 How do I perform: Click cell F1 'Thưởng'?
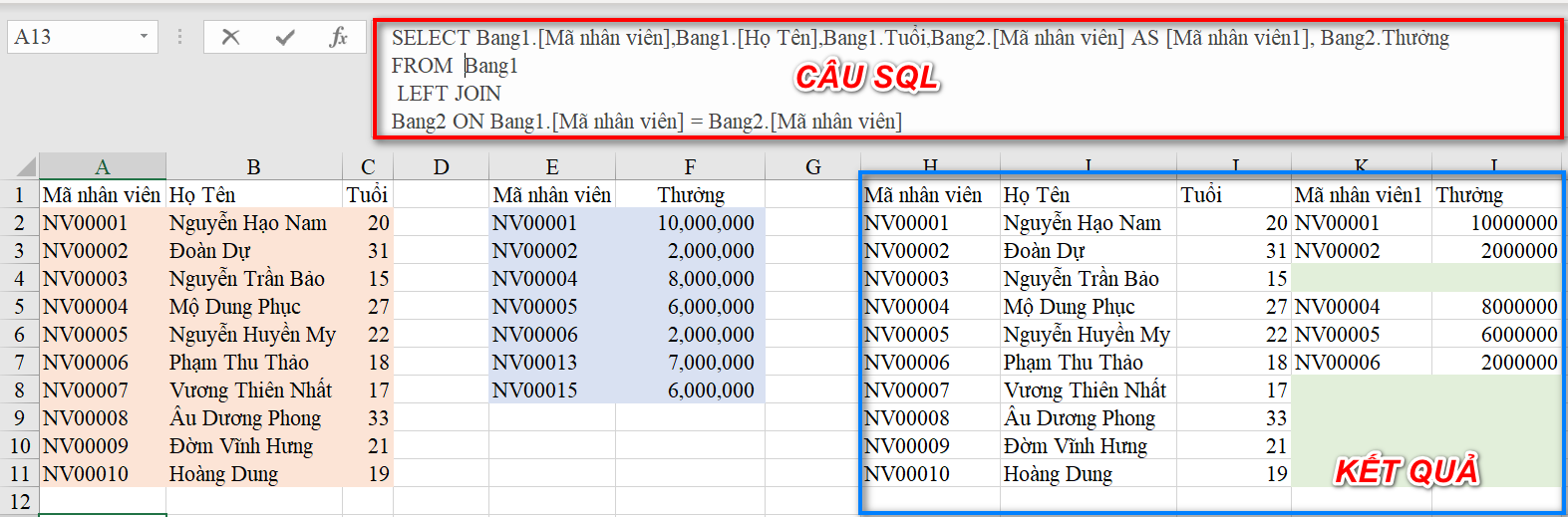(x=690, y=194)
